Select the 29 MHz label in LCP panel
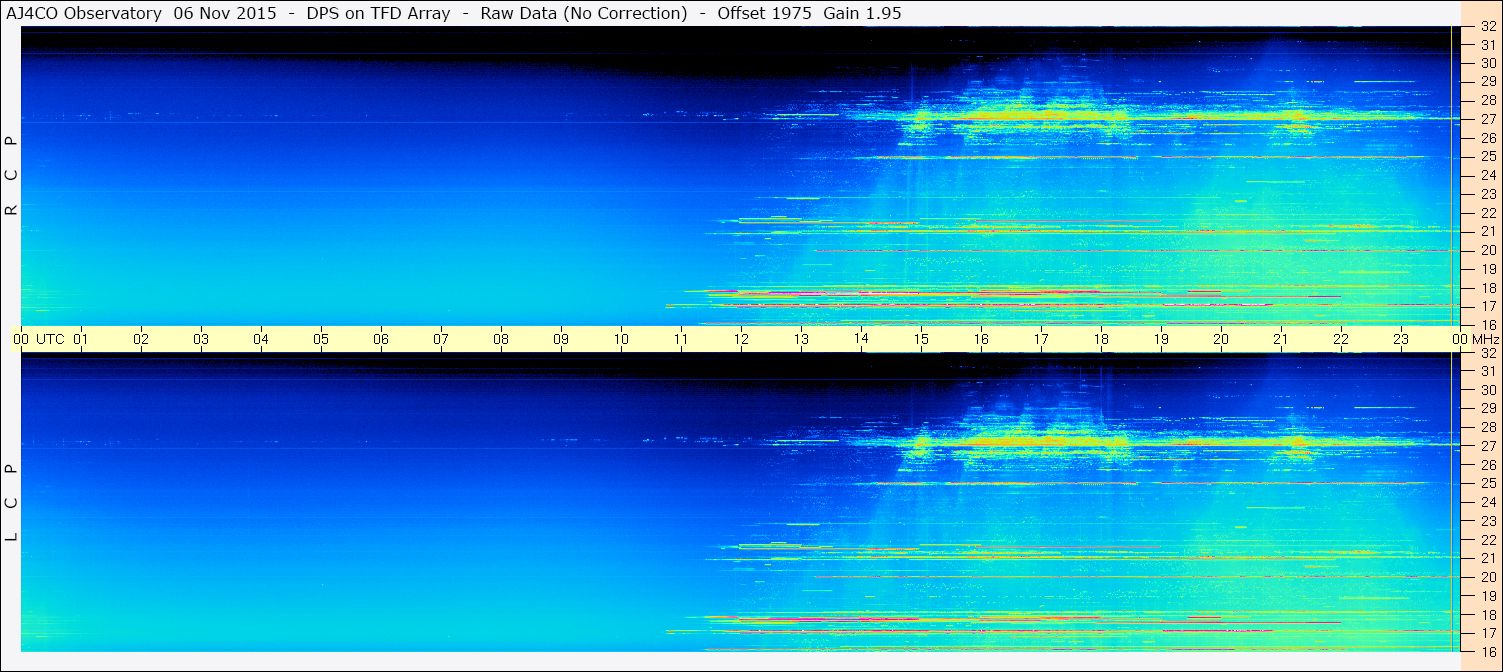Viewport: 1503px width, 672px height. [x=1488, y=409]
